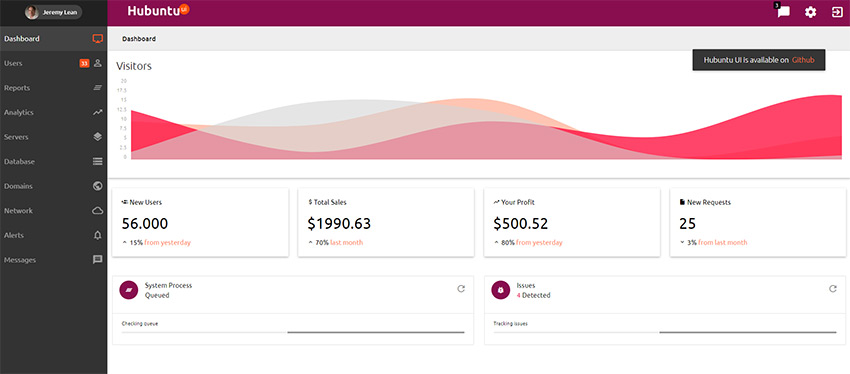This screenshot has width=850, height=374.
Task: Open the messages chat icon in header
Action: pyautogui.click(x=783, y=12)
